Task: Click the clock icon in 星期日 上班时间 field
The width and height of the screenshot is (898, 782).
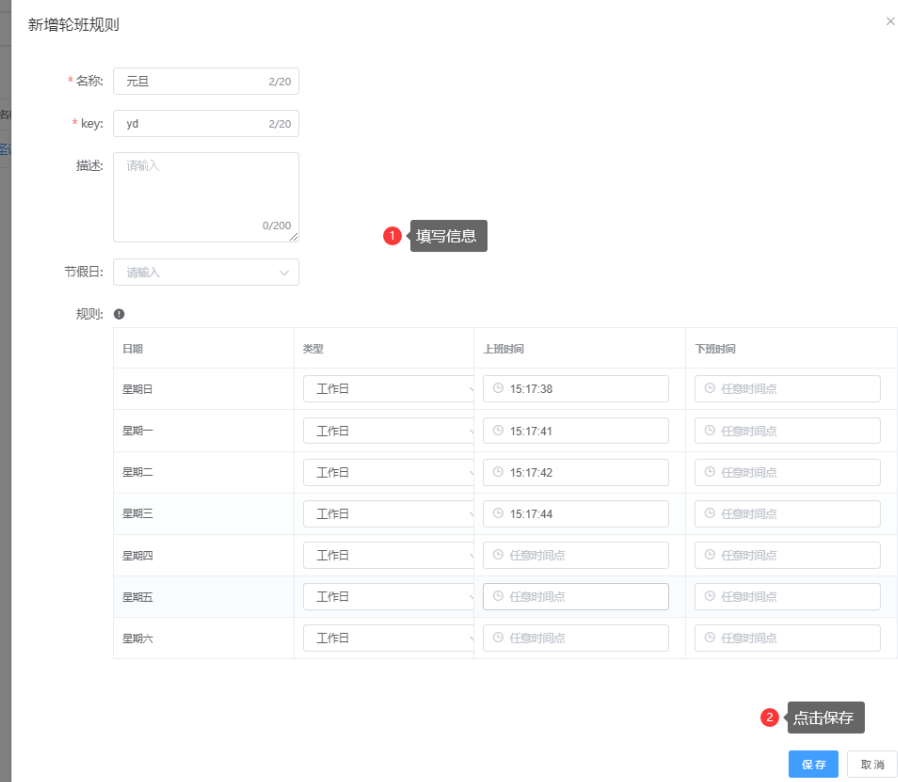Action: pyautogui.click(x=498, y=389)
